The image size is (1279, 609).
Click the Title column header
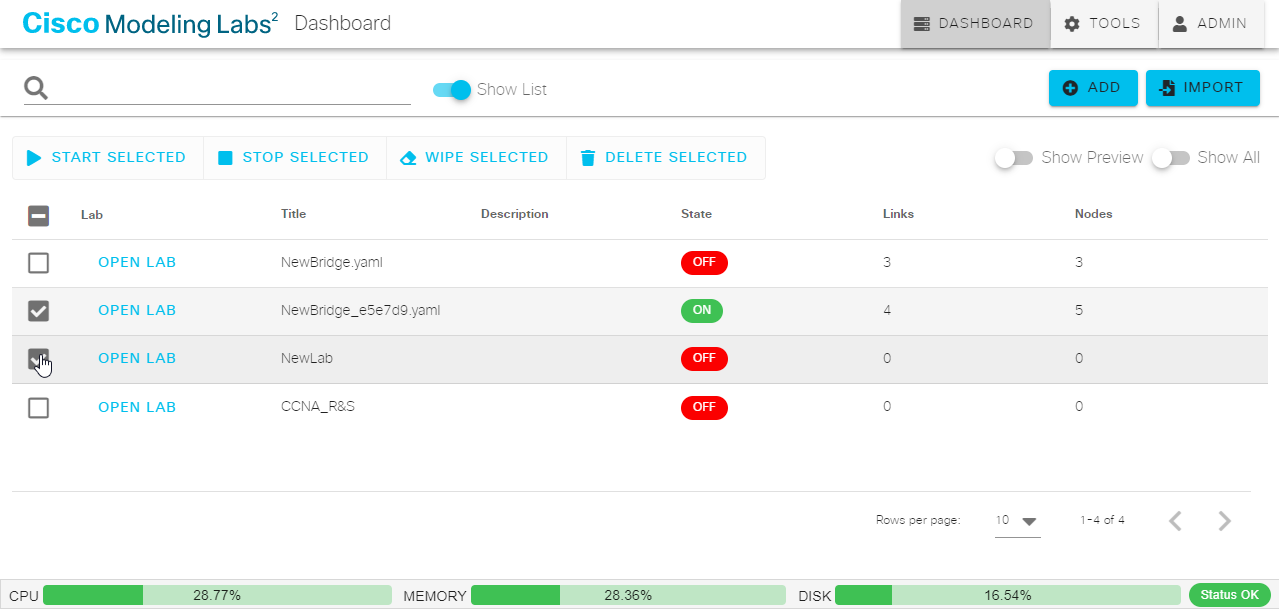pos(294,214)
